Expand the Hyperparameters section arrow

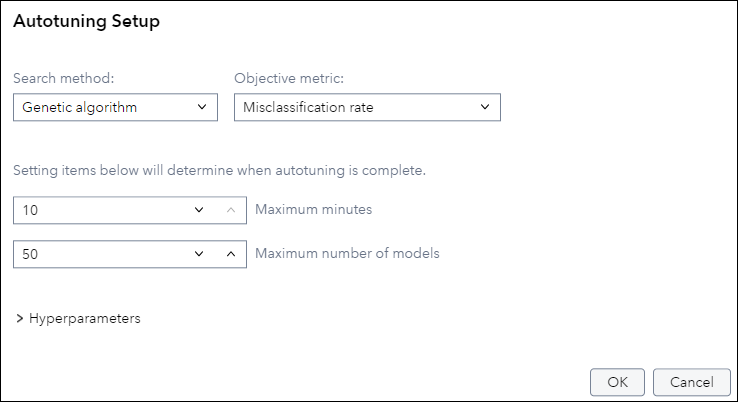click(20, 319)
